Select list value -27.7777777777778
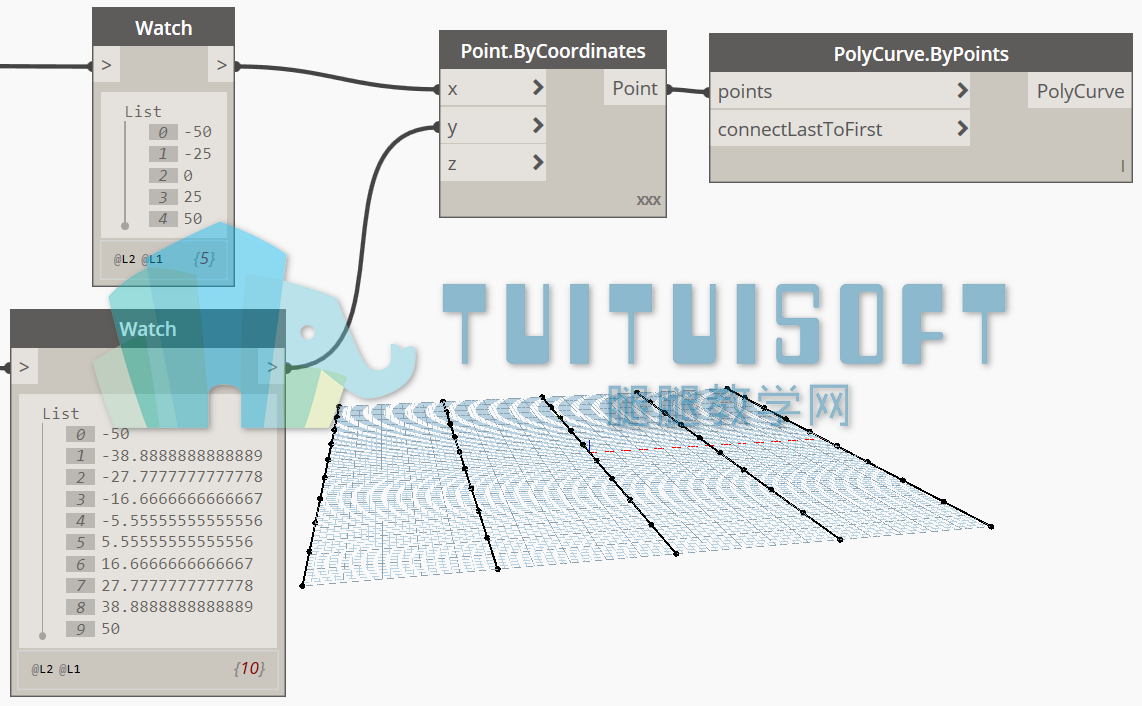The image size is (1142, 706). click(182, 477)
